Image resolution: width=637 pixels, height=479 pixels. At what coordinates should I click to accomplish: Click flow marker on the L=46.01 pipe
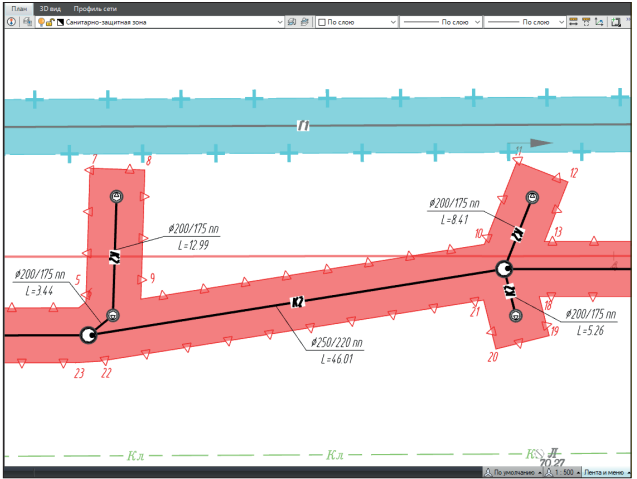point(297,301)
